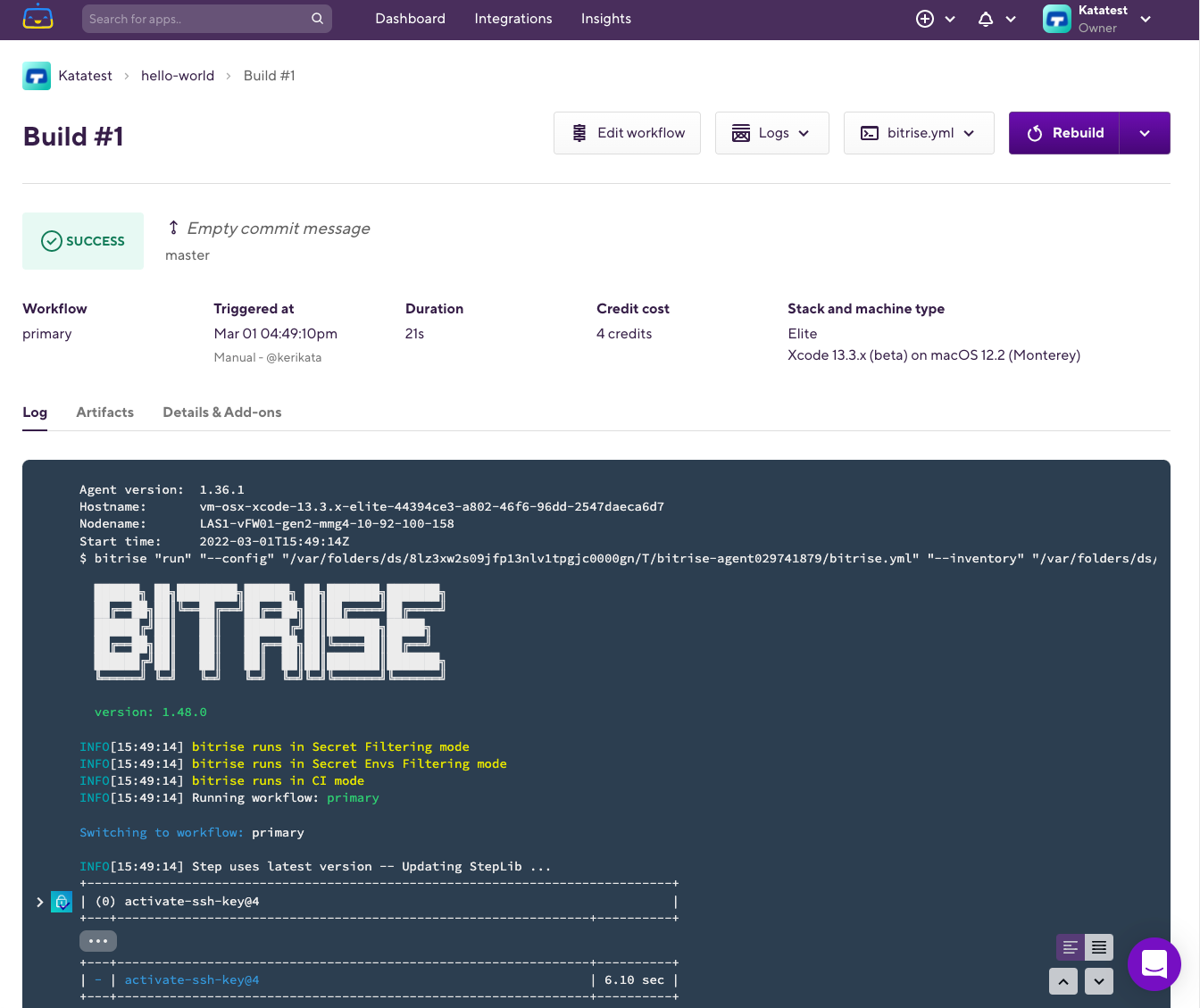This screenshot has height=1008, width=1200.
Task: Click the SUCCESS status badge
Action: (83, 241)
